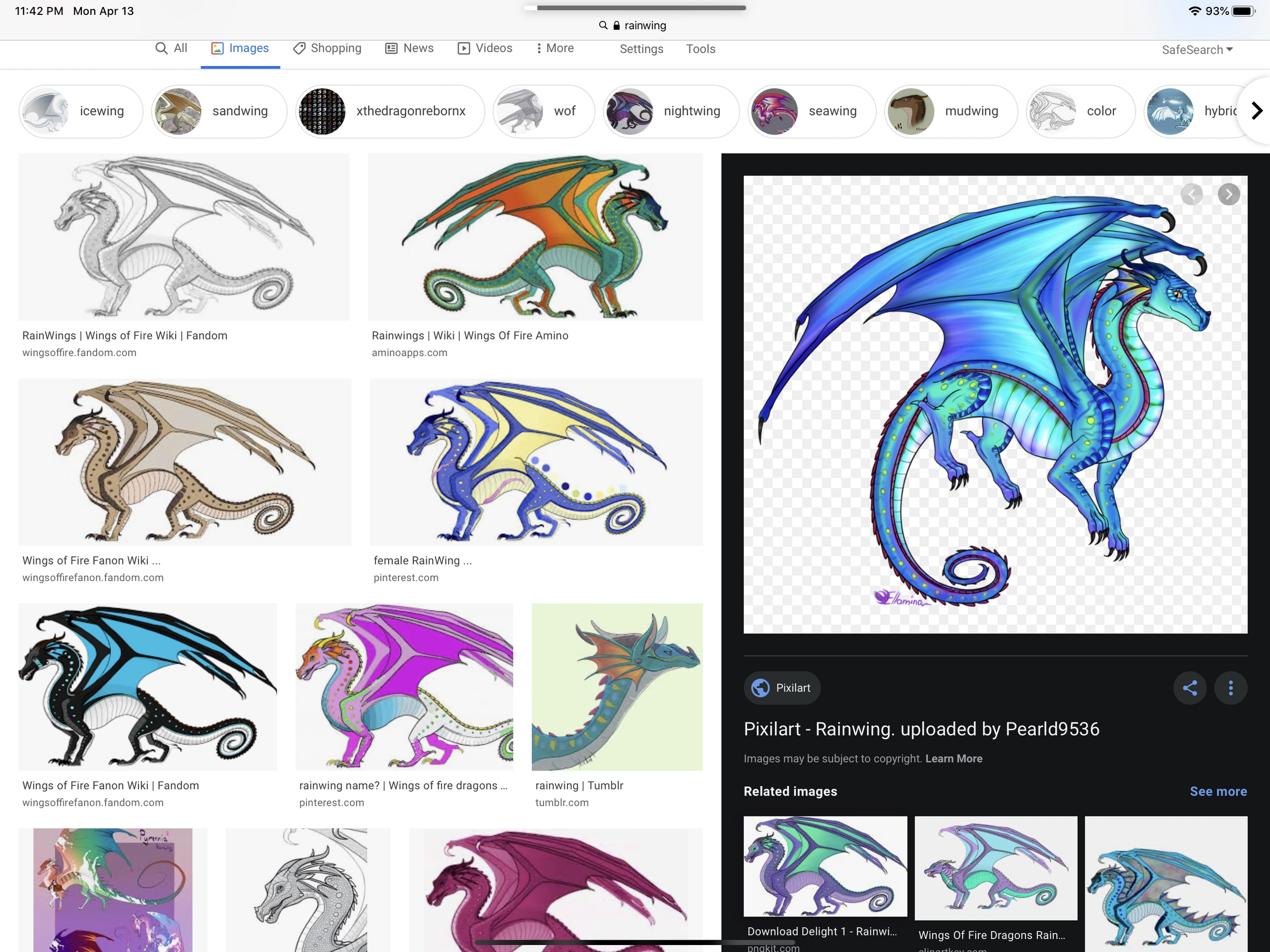
Task: Click the share icon in preview panel
Action: [x=1190, y=688]
